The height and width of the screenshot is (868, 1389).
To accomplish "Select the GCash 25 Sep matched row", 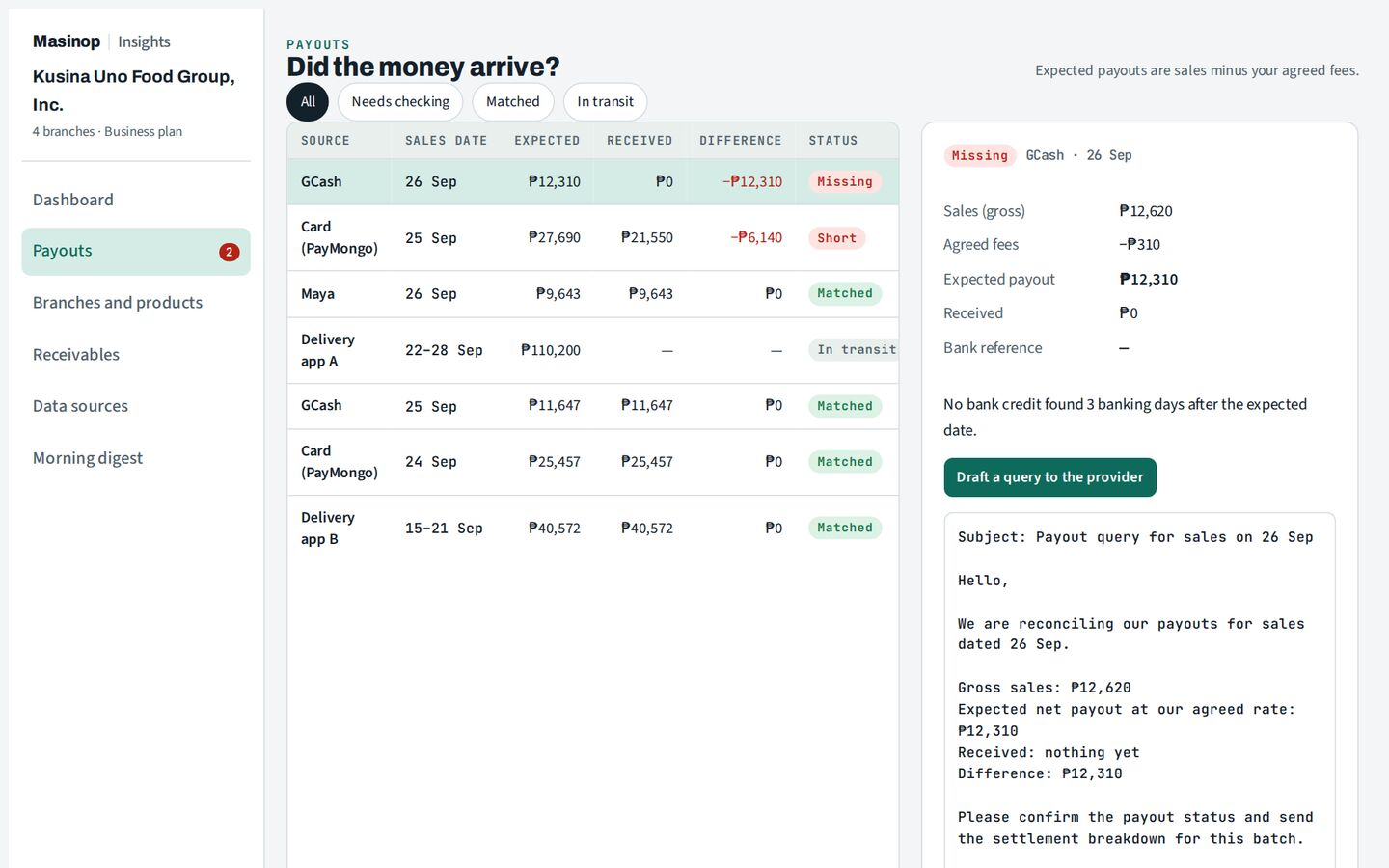I will click(593, 406).
